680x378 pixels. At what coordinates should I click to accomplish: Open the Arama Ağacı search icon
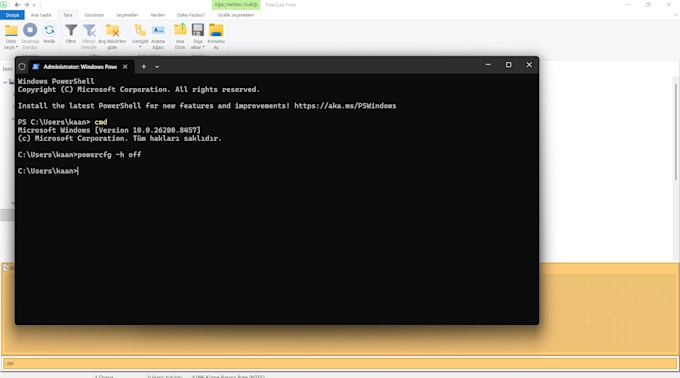158,30
